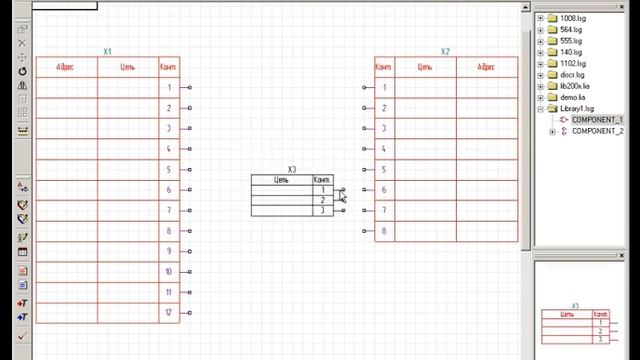The width and height of the screenshot is (640, 360).
Task: Click pin 1 endpoint of connector X1
Action: pyautogui.click(x=190, y=87)
